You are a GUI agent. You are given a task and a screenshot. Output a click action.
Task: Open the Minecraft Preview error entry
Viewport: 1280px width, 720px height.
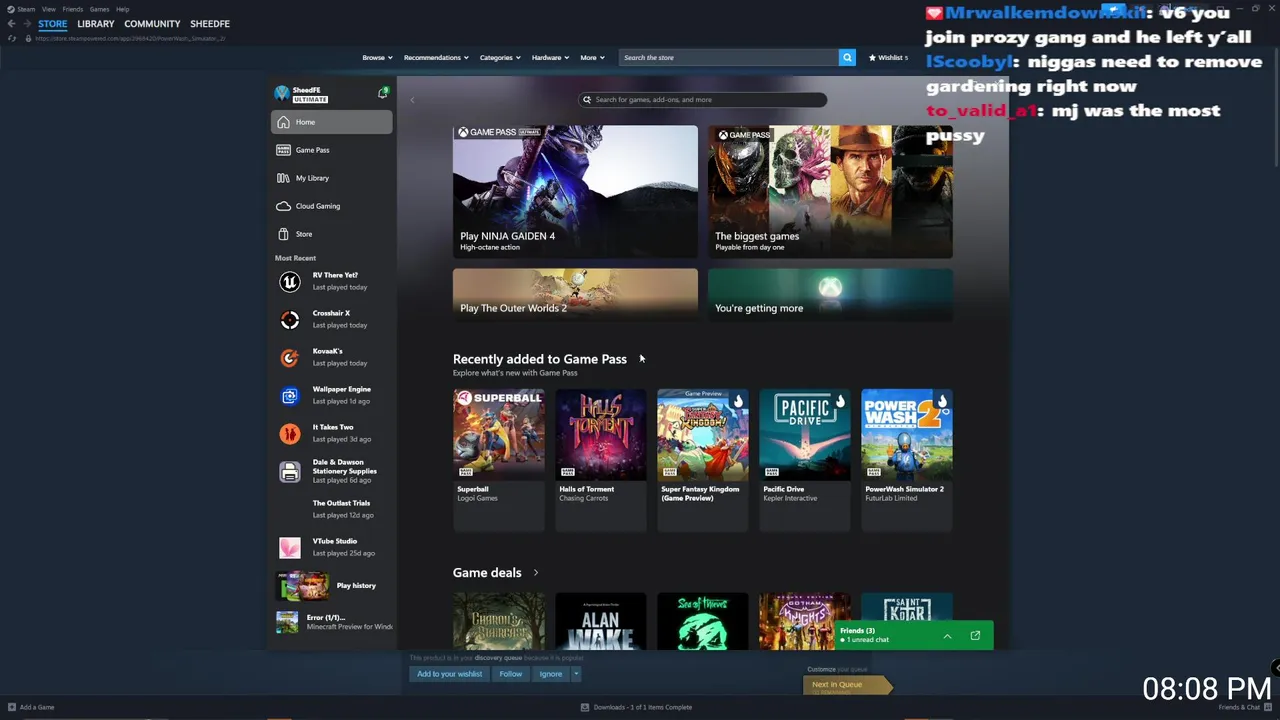point(331,622)
